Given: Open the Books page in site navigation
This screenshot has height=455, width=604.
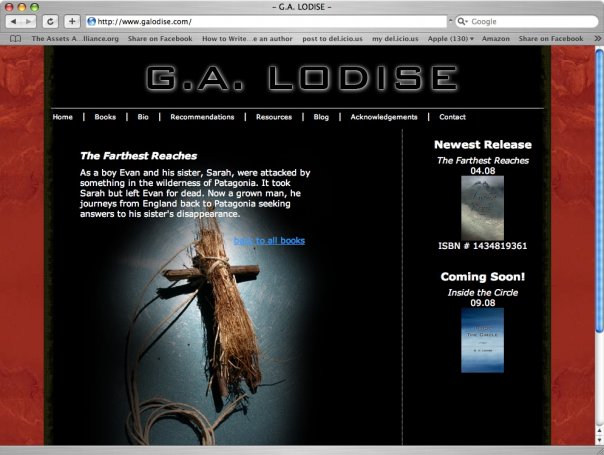Looking at the screenshot, I should (x=105, y=117).
